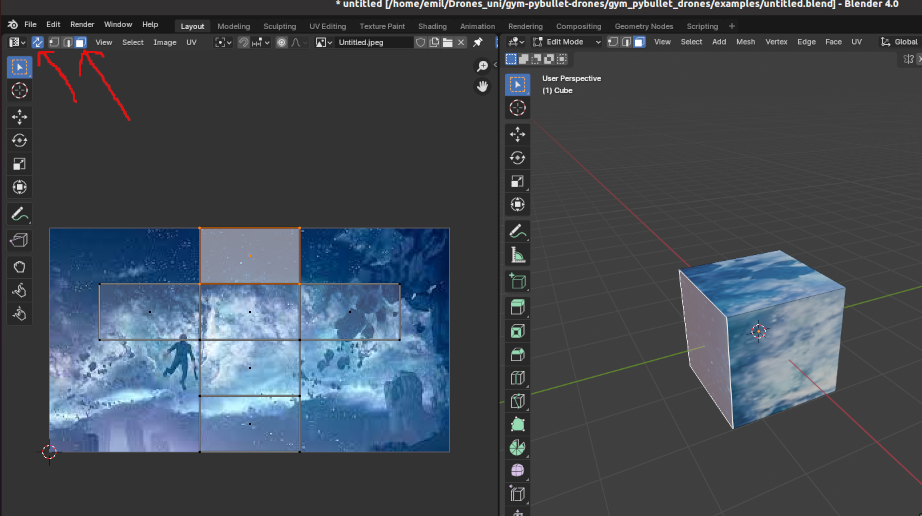This screenshot has width=922, height=516.
Task: Select the Extrude Region tool
Action: point(517,307)
